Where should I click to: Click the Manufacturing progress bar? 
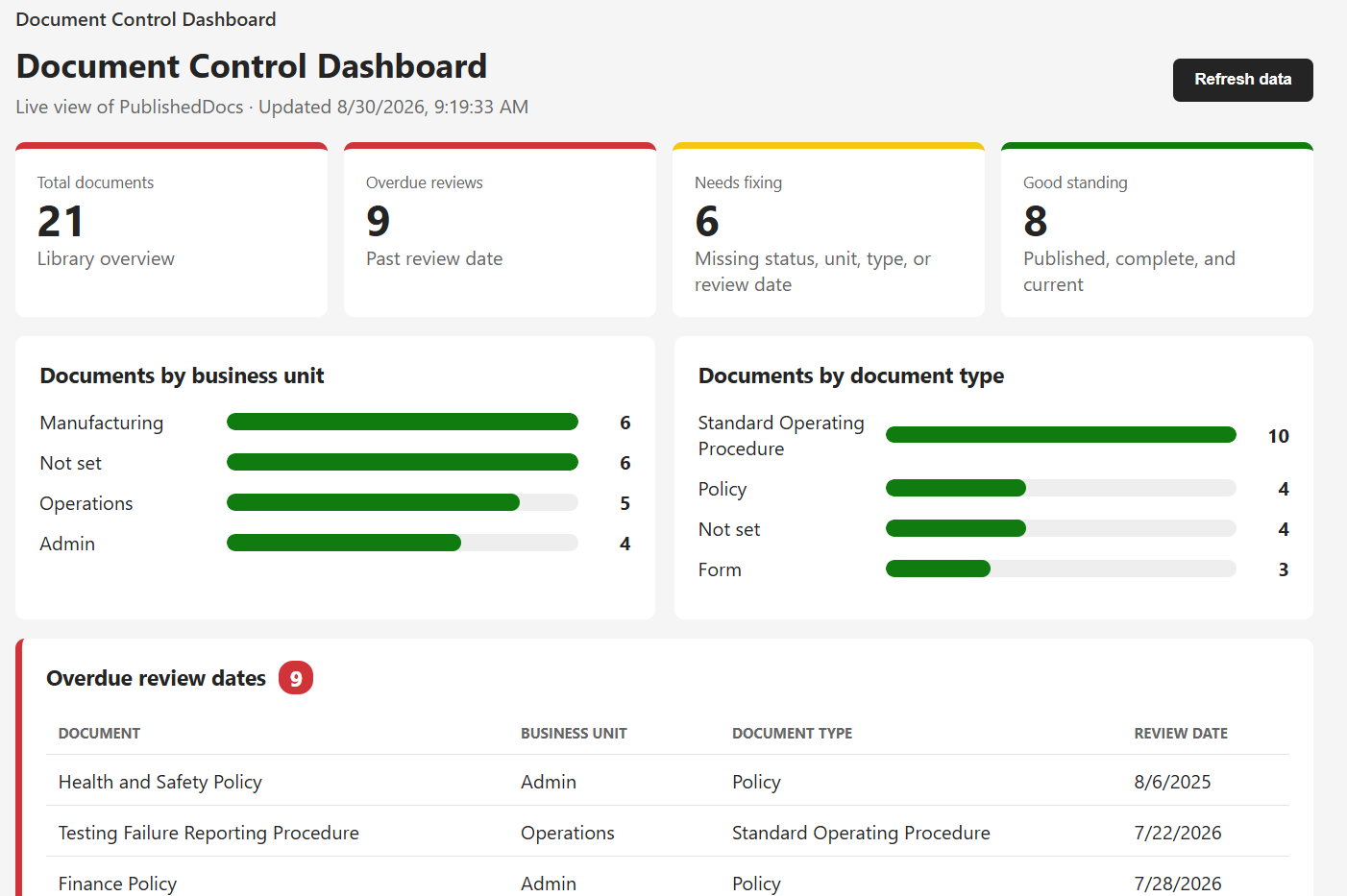point(403,422)
